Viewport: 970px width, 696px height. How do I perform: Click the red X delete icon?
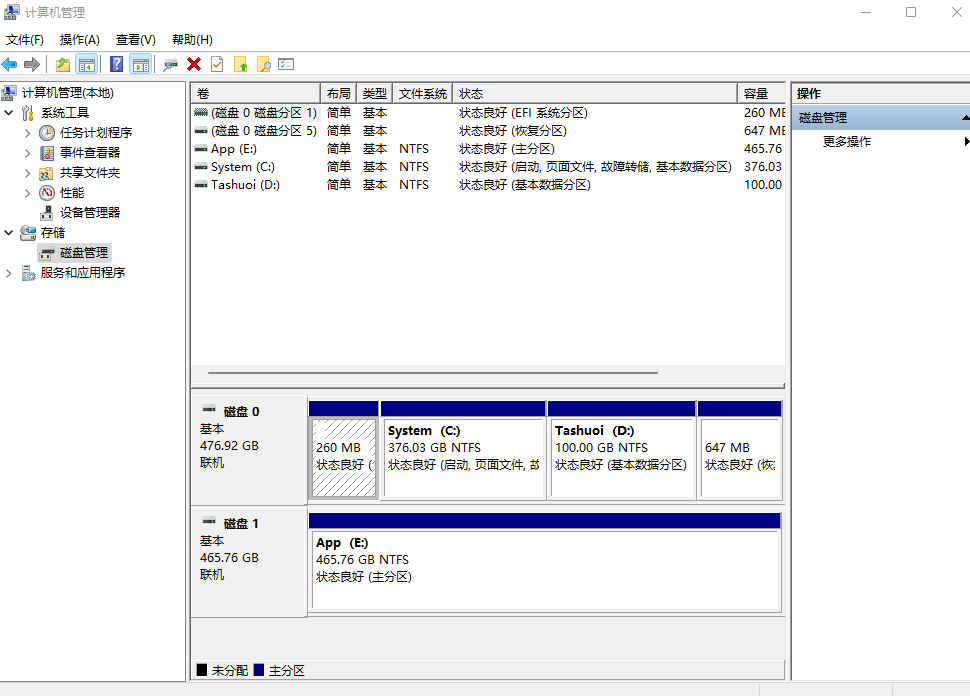point(194,64)
